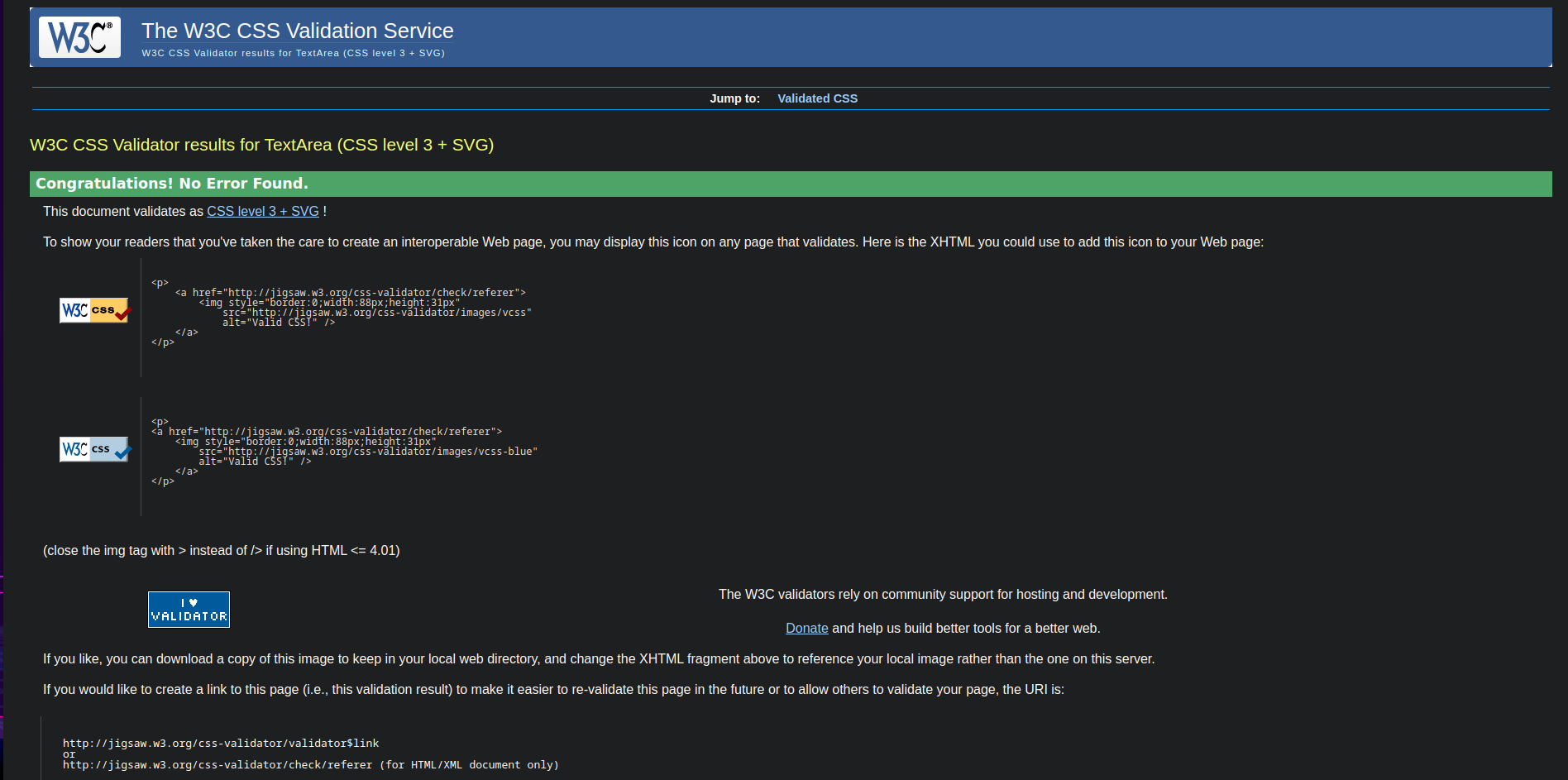Click the validator$link URI line

pyautogui.click(x=221, y=744)
